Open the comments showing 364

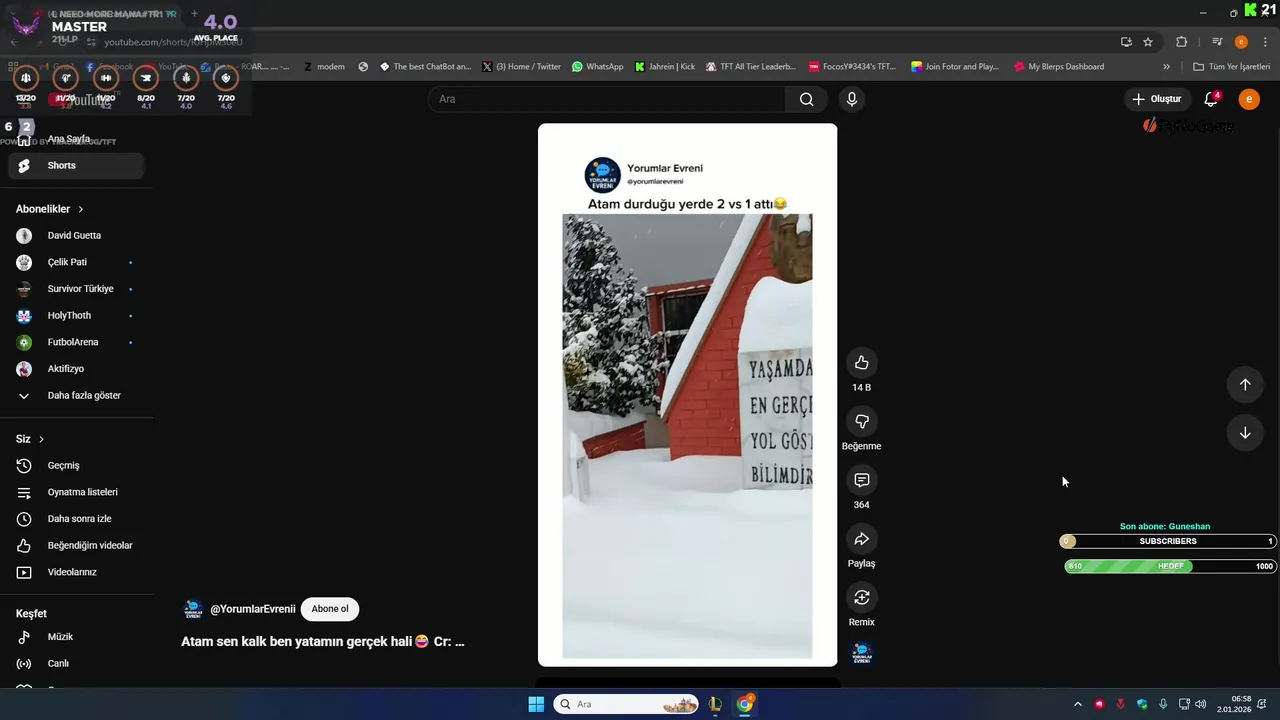tap(861, 481)
